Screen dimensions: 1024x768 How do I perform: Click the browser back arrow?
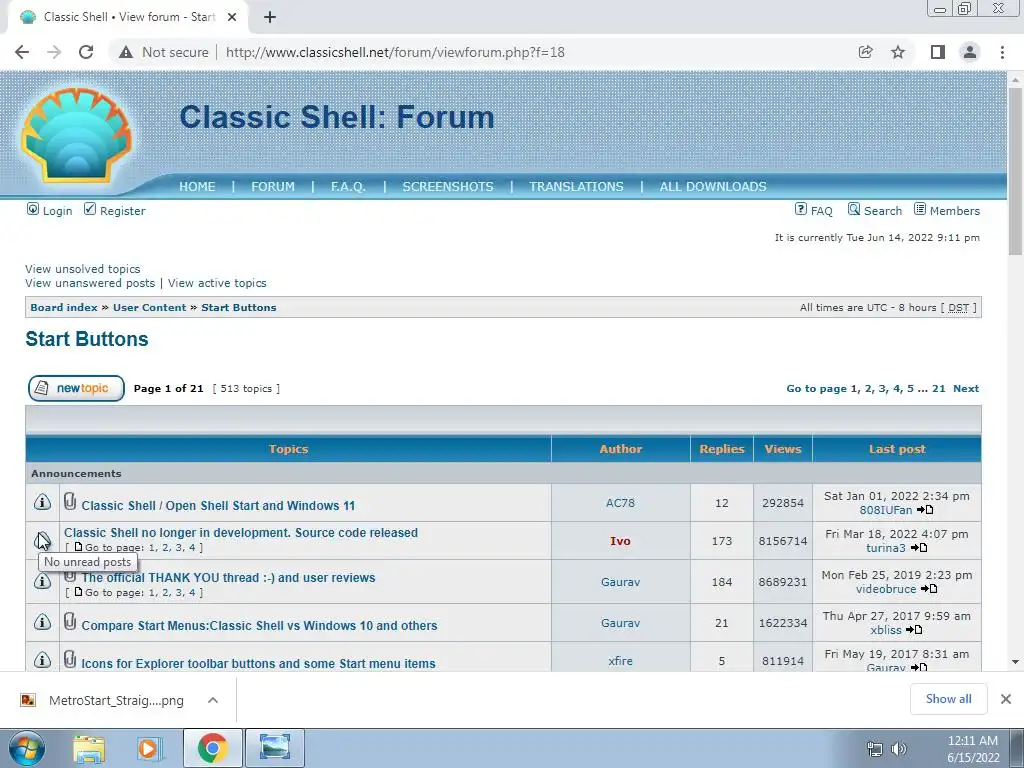(22, 52)
